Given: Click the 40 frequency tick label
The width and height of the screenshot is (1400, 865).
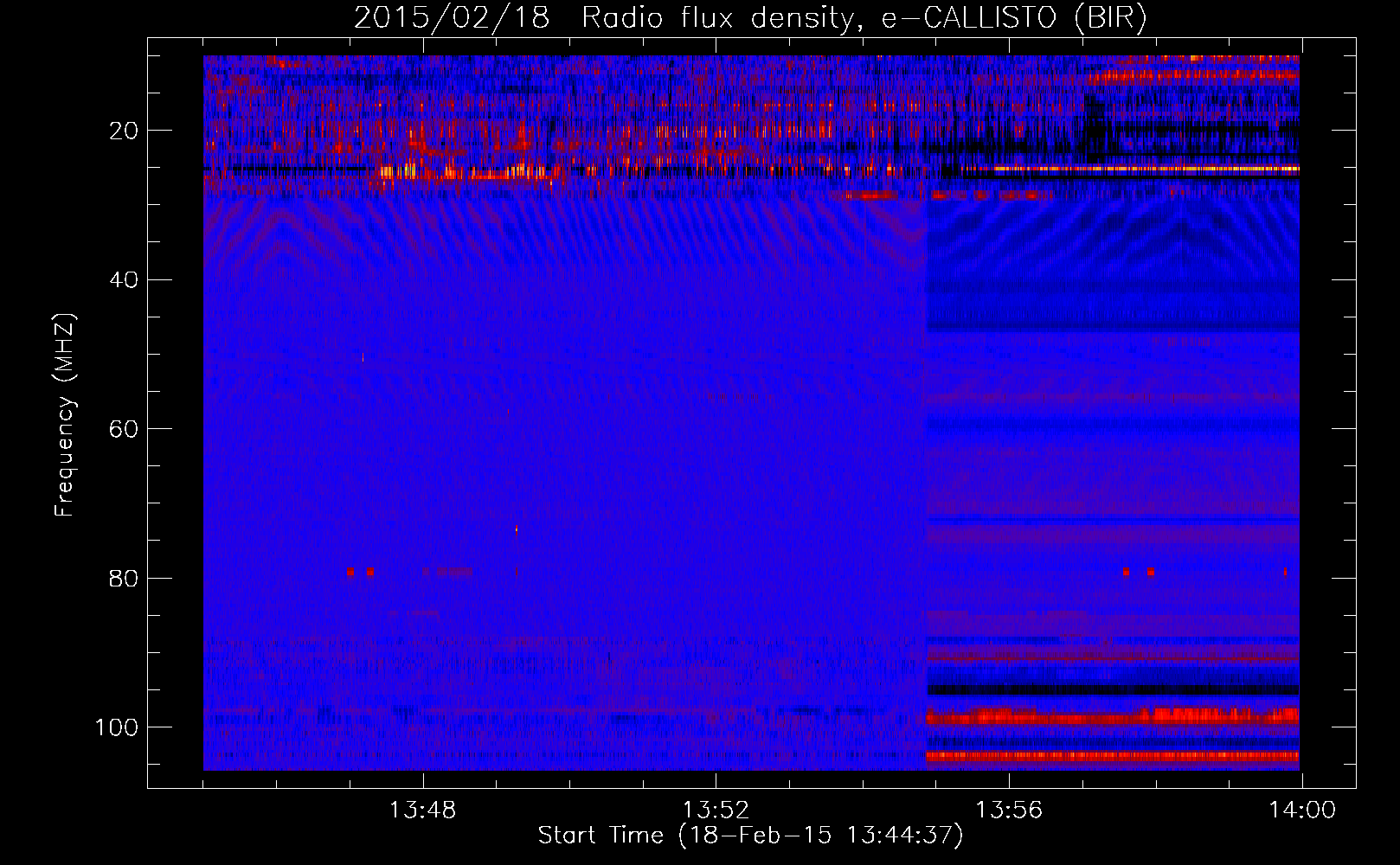Looking at the screenshot, I should (x=124, y=280).
